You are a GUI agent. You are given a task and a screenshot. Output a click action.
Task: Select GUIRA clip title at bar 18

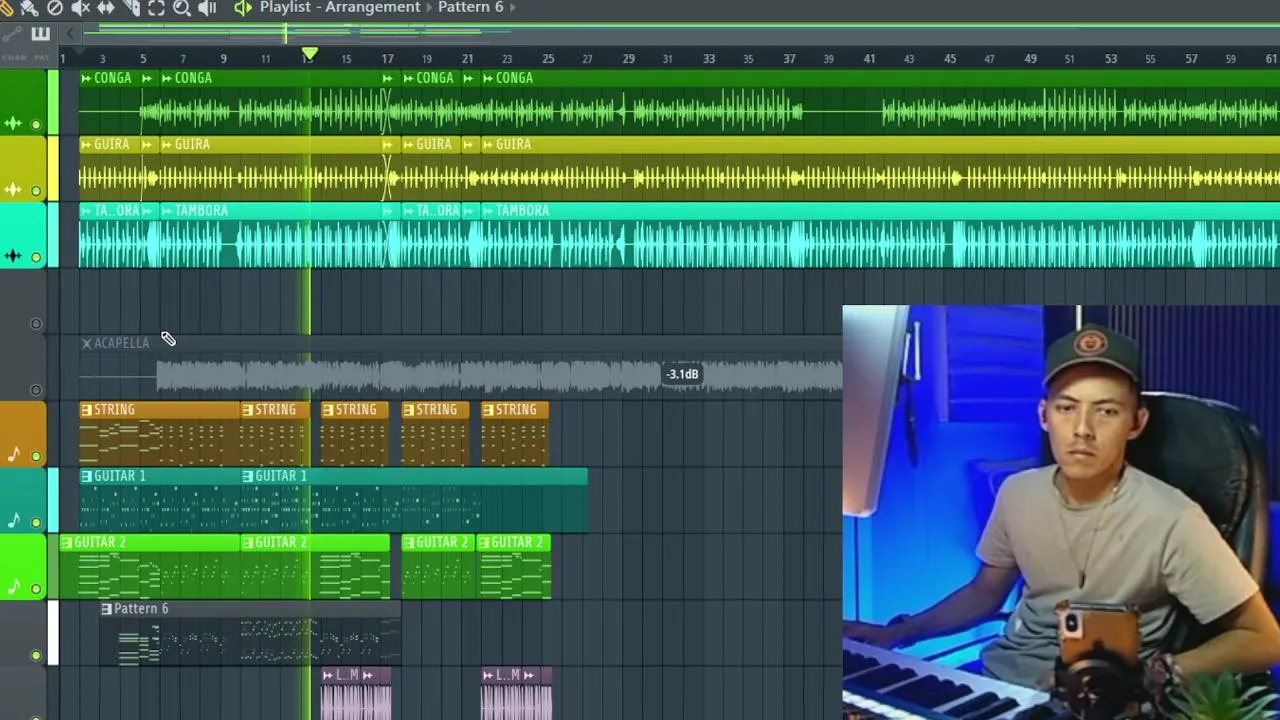pyautogui.click(x=434, y=145)
